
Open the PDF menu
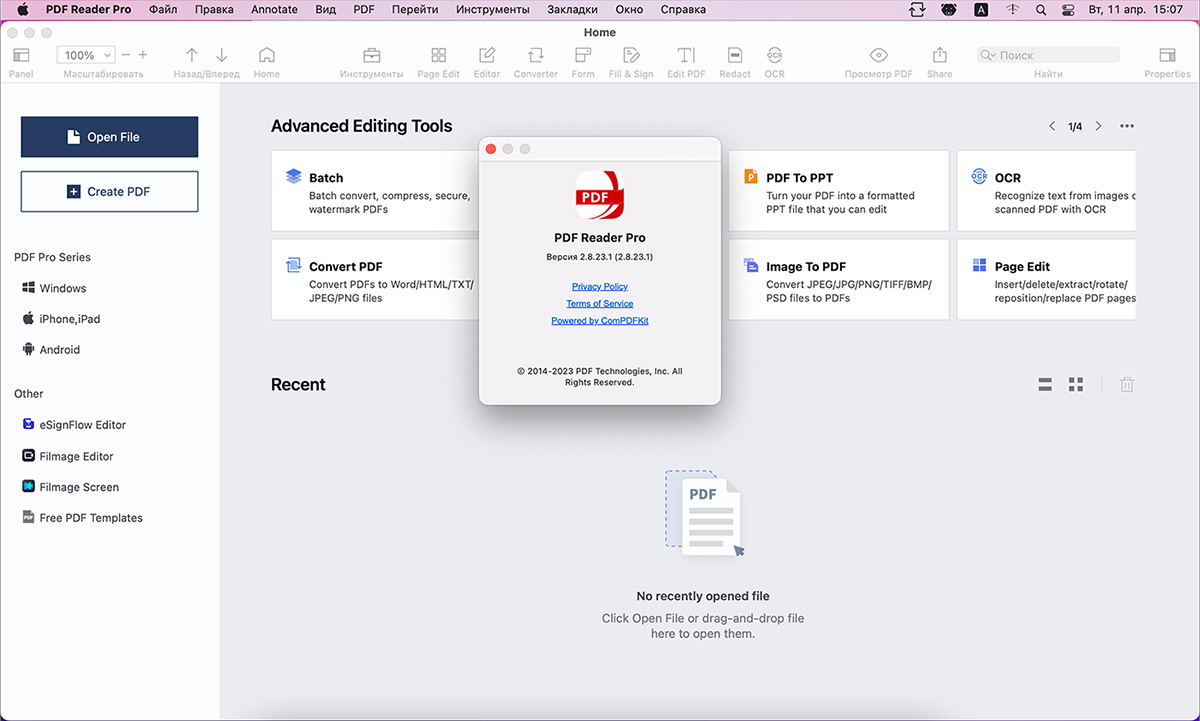[x=364, y=10]
